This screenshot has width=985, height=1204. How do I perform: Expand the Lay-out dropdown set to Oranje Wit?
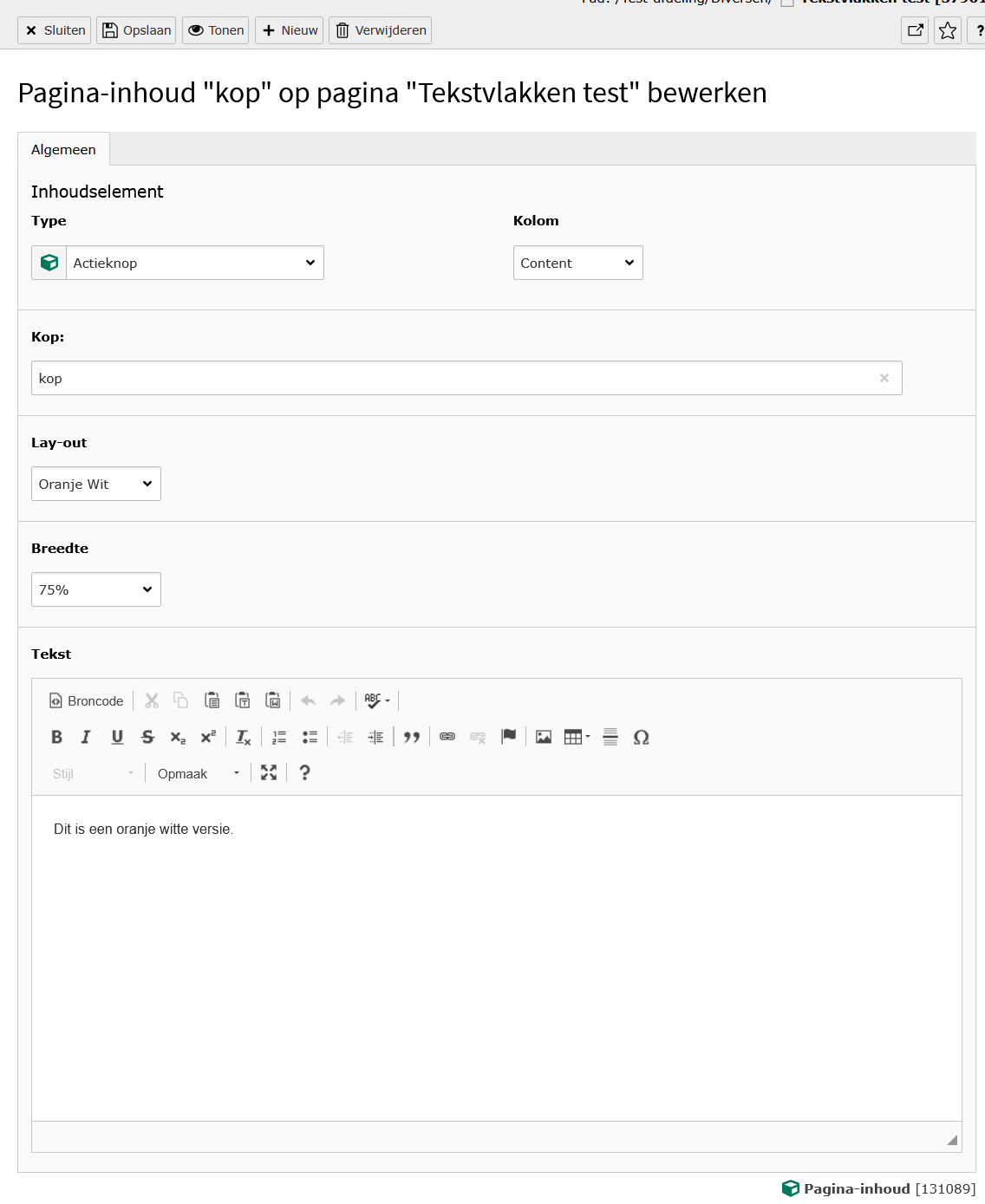[x=96, y=484]
